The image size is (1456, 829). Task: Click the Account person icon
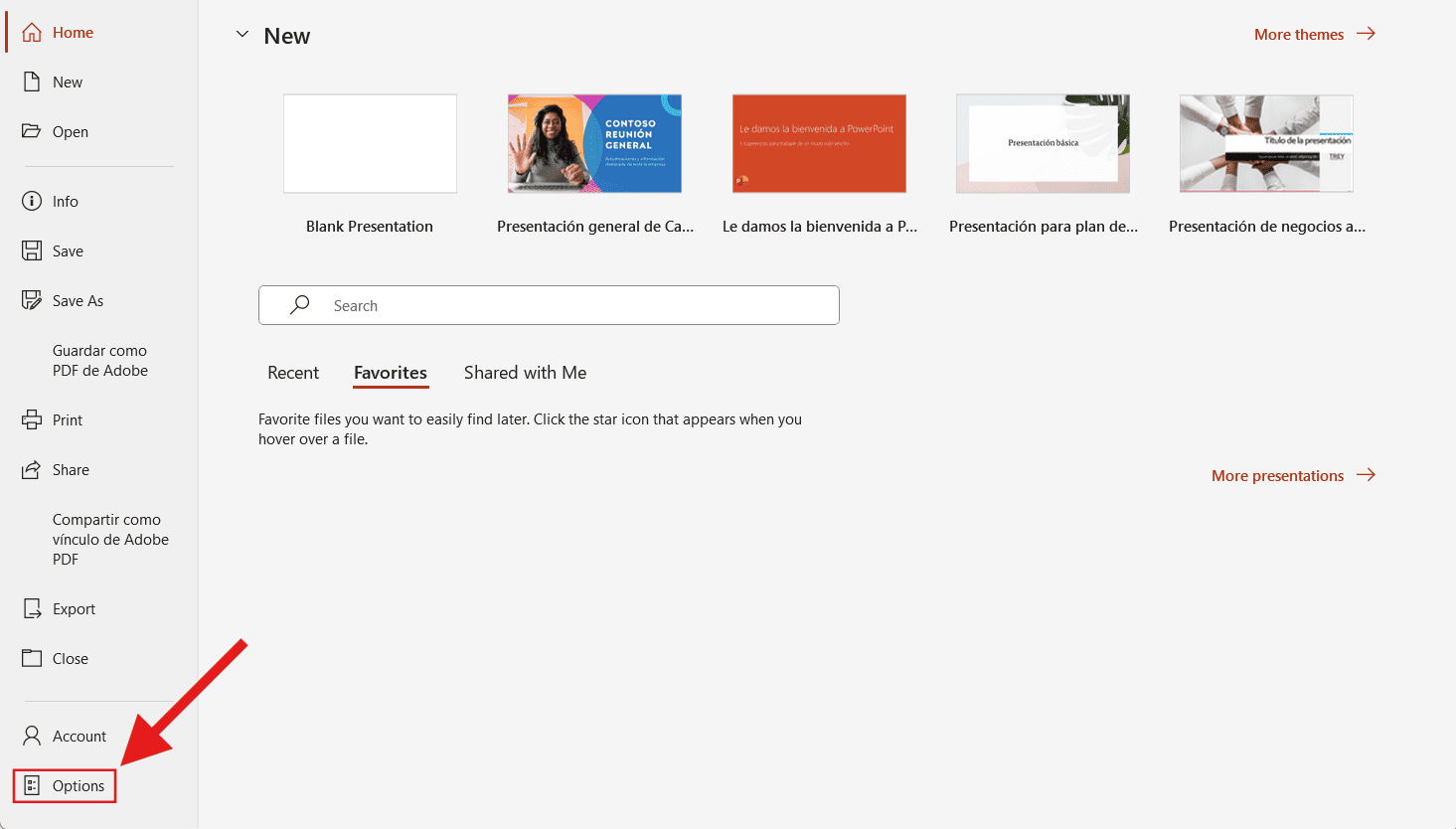(32, 737)
